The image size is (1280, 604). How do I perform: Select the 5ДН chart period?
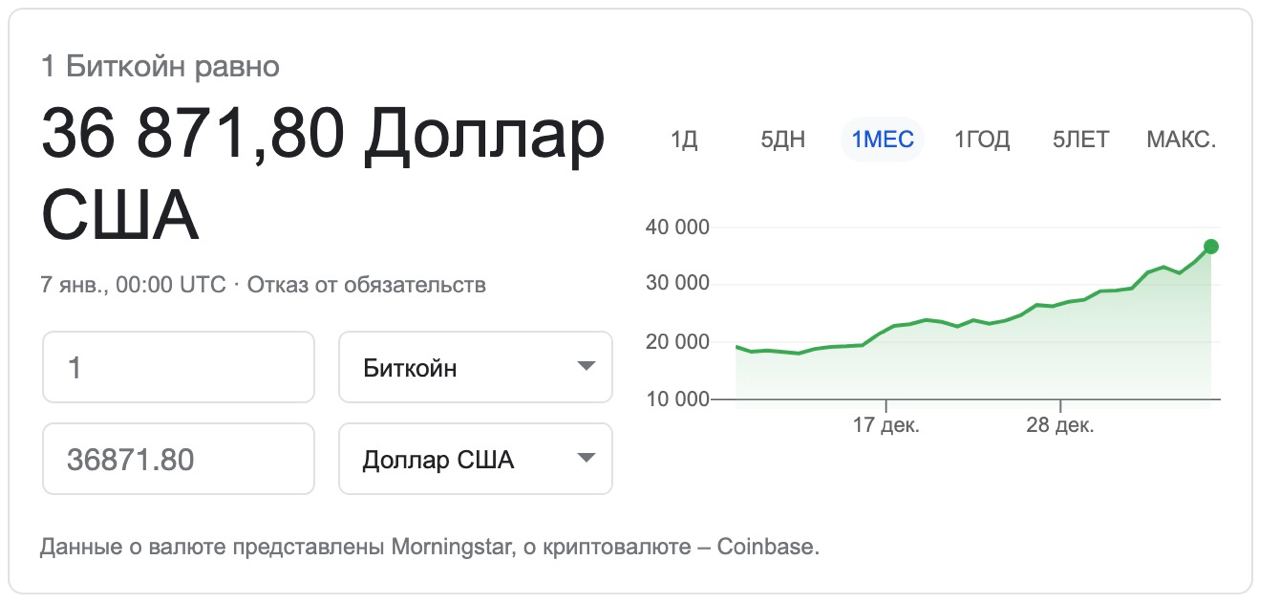click(783, 139)
